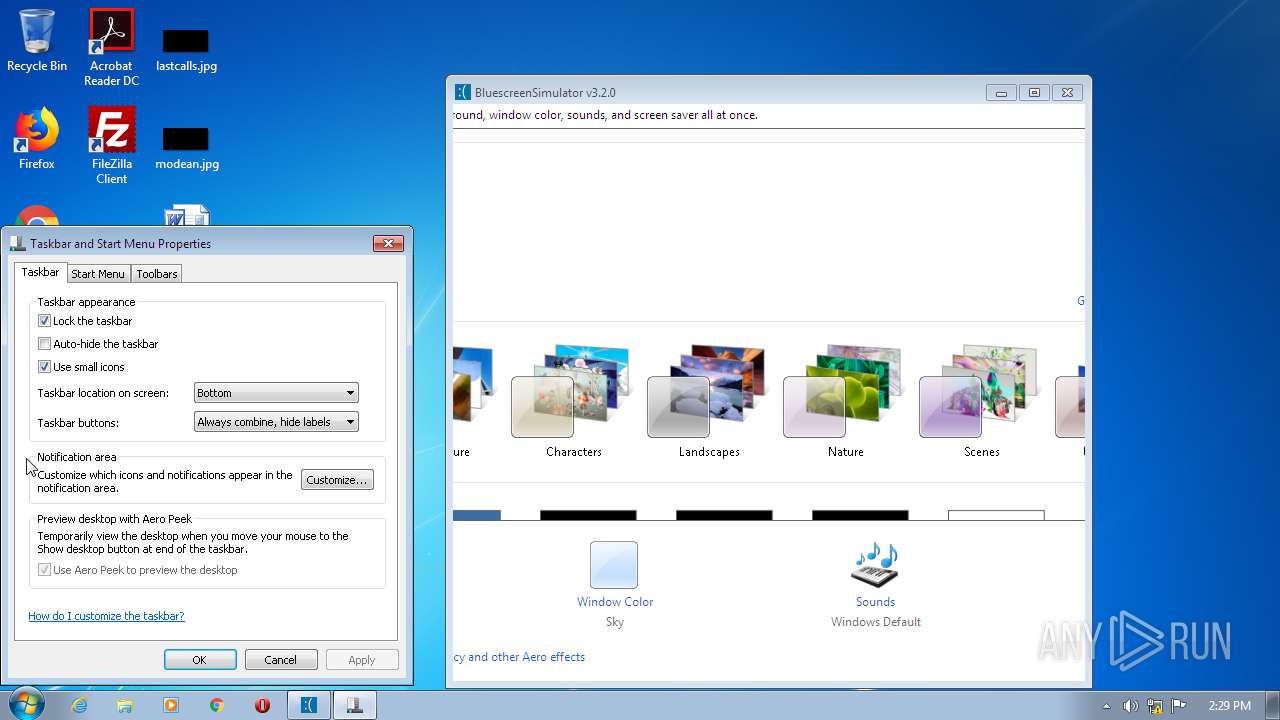Viewport: 1280px width, 720px height.
Task: Click the 'Windows Default' sound label
Action: coord(876,622)
